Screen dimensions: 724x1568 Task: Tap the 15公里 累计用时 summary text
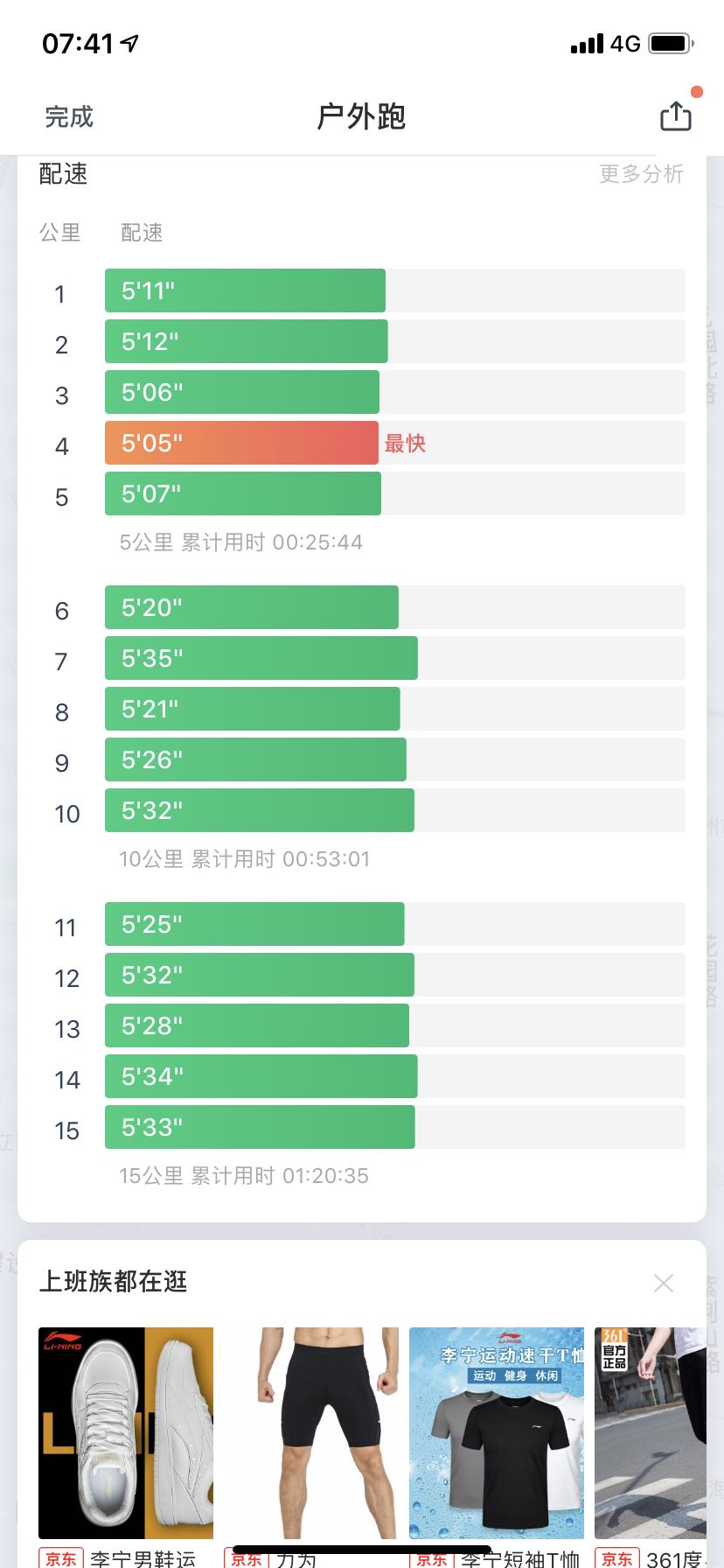[x=244, y=1175]
